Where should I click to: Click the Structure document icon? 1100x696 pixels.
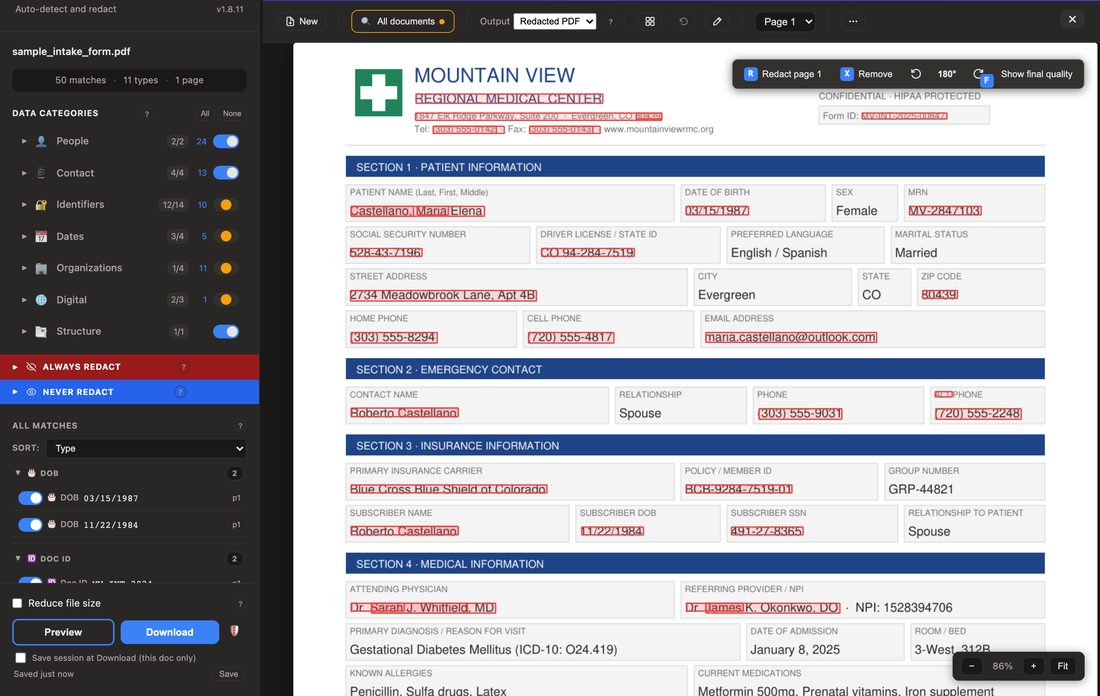pyautogui.click(x=41, y=331)
